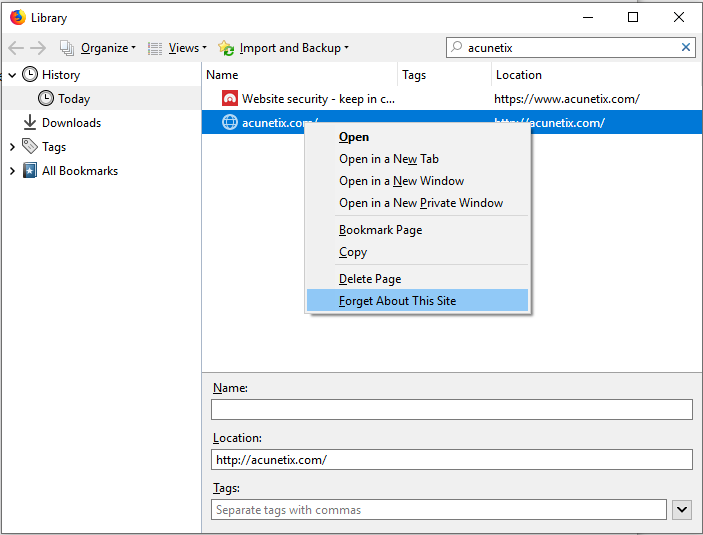Maximize the Library window
Screen dimensions: 703x535
pyautogui.click(x=633, y=17)
